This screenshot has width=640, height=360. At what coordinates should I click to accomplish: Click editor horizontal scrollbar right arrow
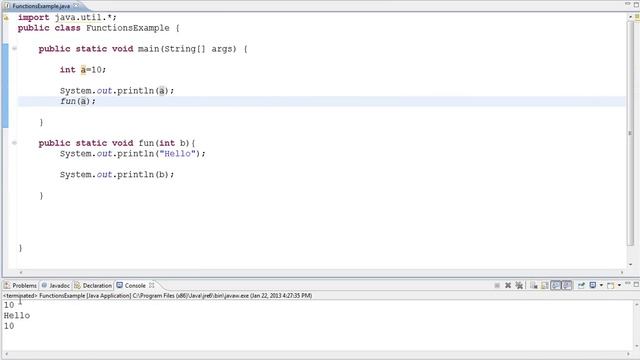(x=622, y=272)
